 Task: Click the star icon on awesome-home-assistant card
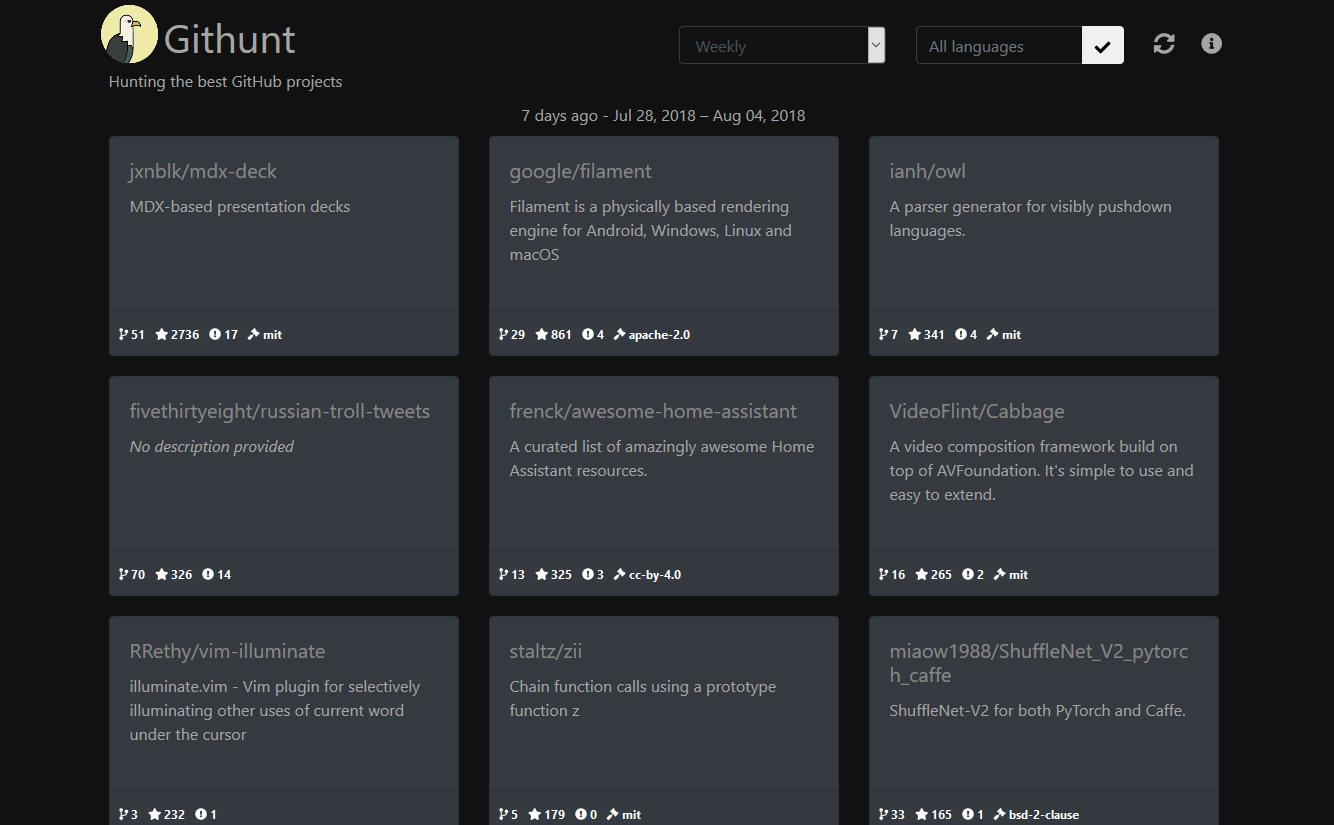[542, 575]
